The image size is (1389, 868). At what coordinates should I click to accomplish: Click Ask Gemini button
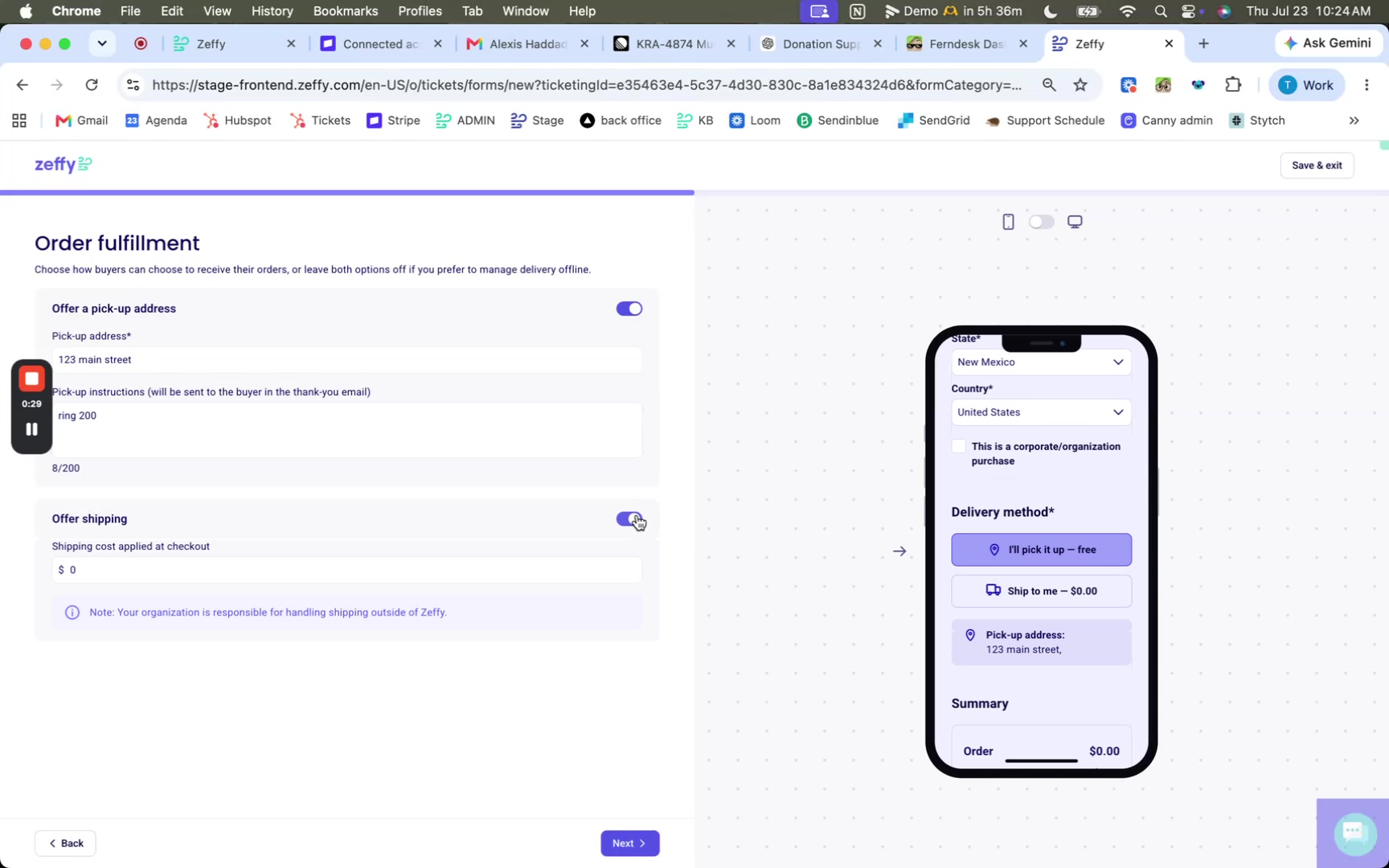pos(1329,43)
